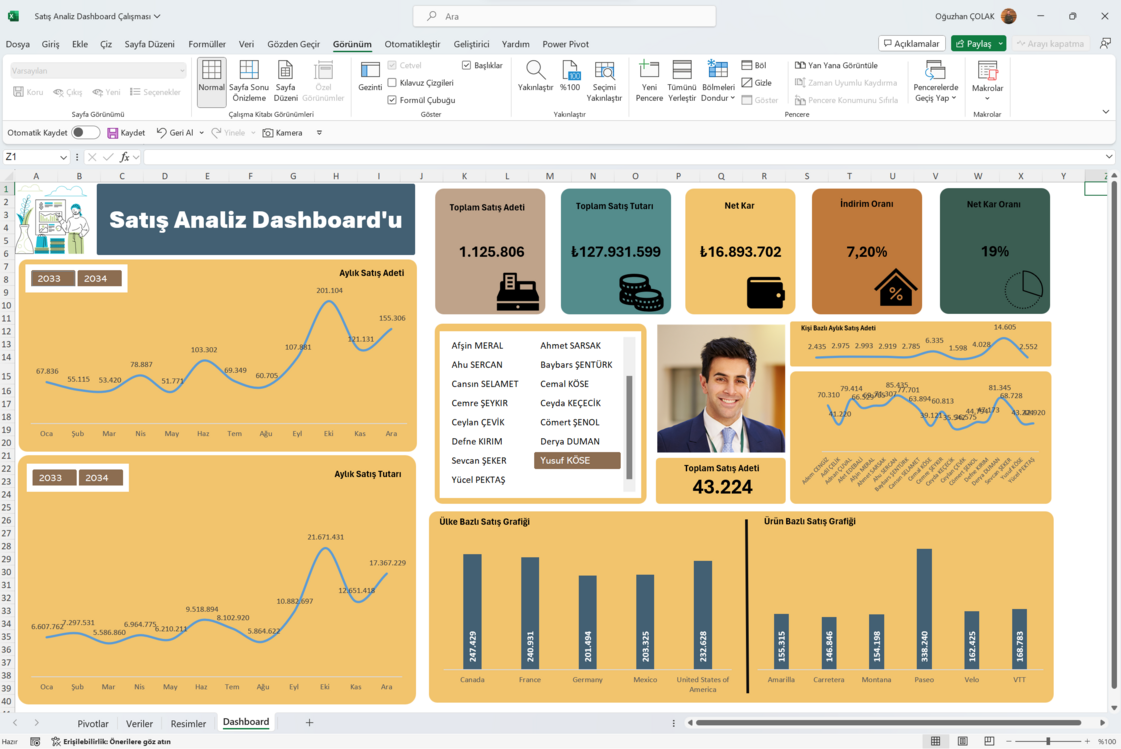Open the Dosya menu
This screenshot has width=1121, height=749.
(18, 44)
